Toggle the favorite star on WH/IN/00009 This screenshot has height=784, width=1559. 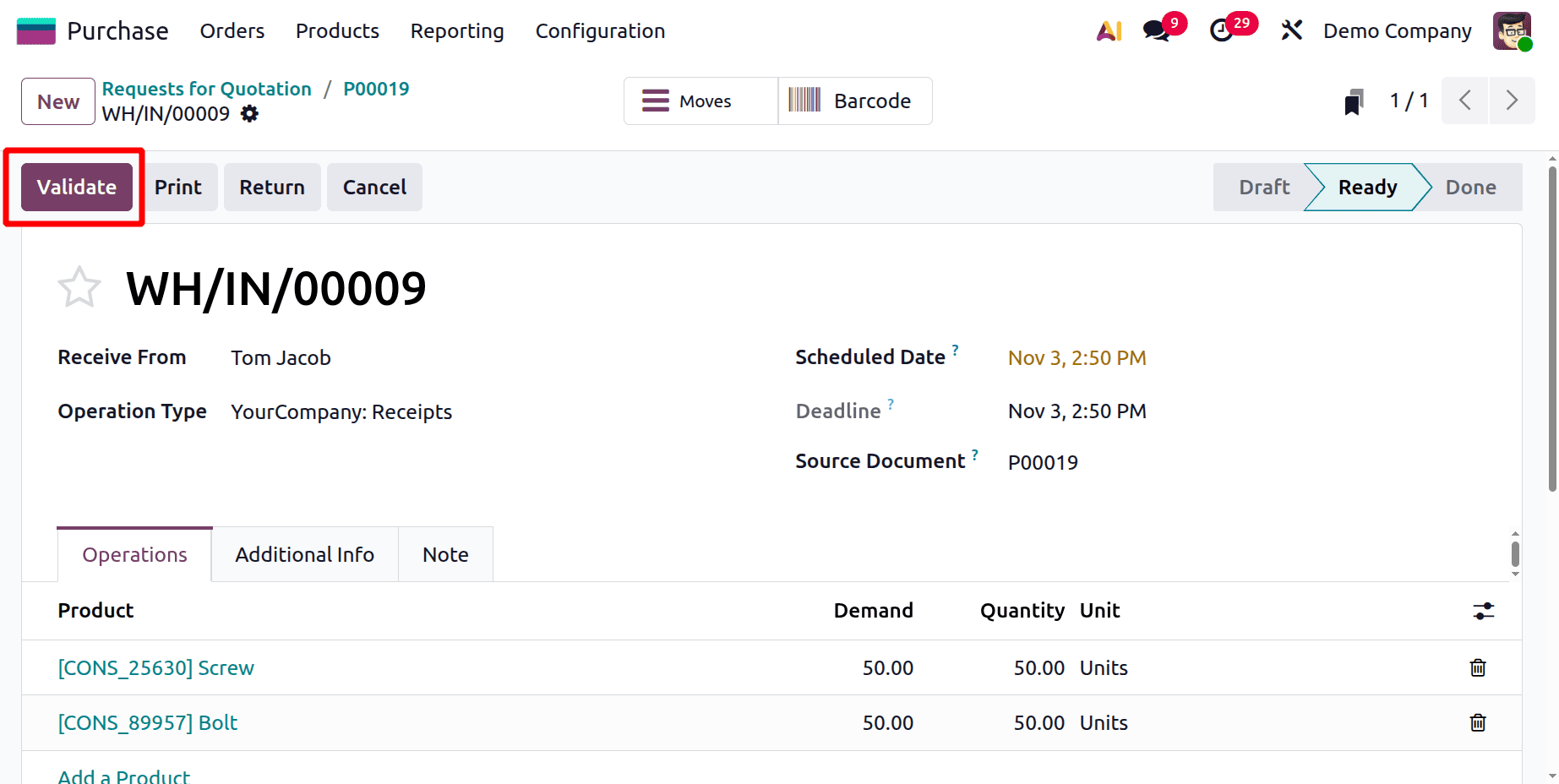79,286
